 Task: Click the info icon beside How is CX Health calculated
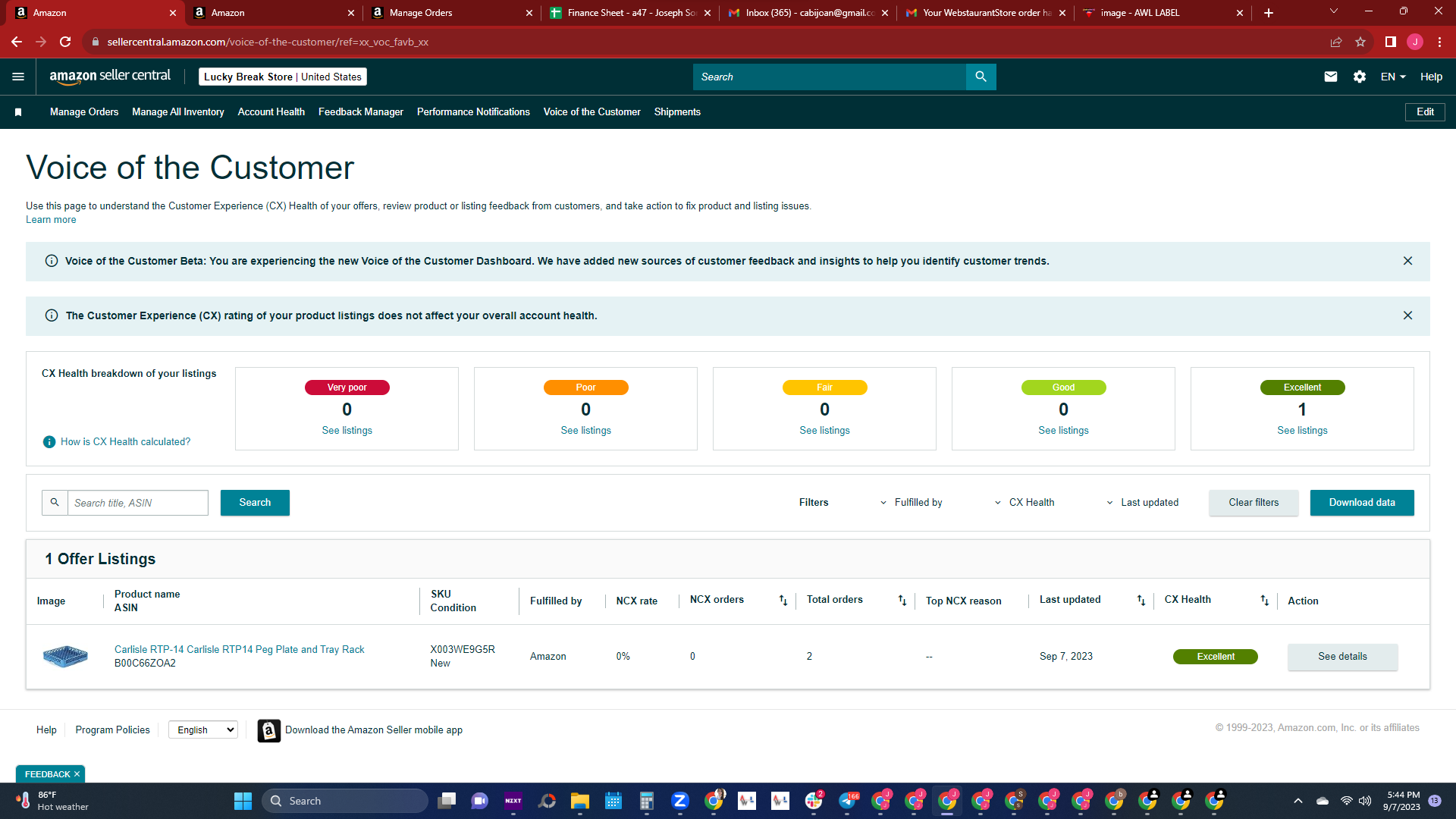[x=49, y=442]
